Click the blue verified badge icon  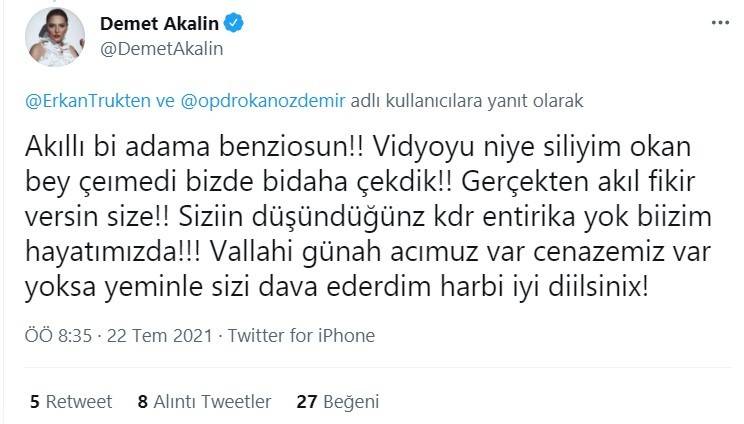click(x=233, y=23)
